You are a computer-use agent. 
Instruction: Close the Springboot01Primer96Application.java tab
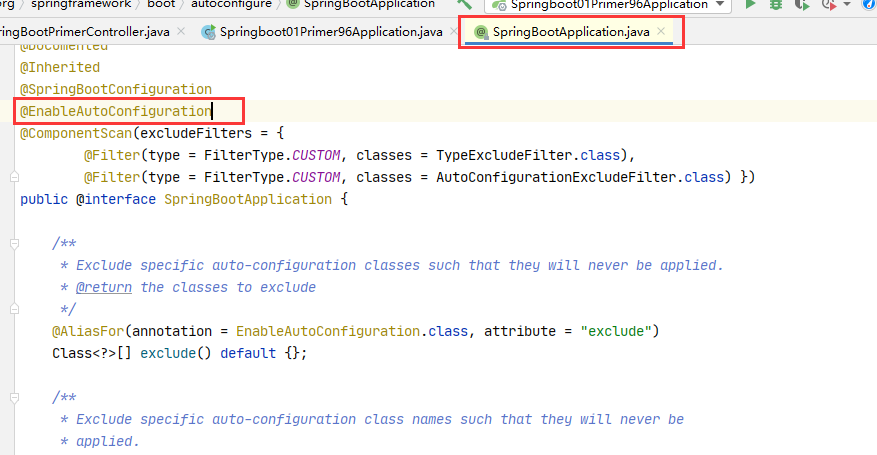(454, 32)
